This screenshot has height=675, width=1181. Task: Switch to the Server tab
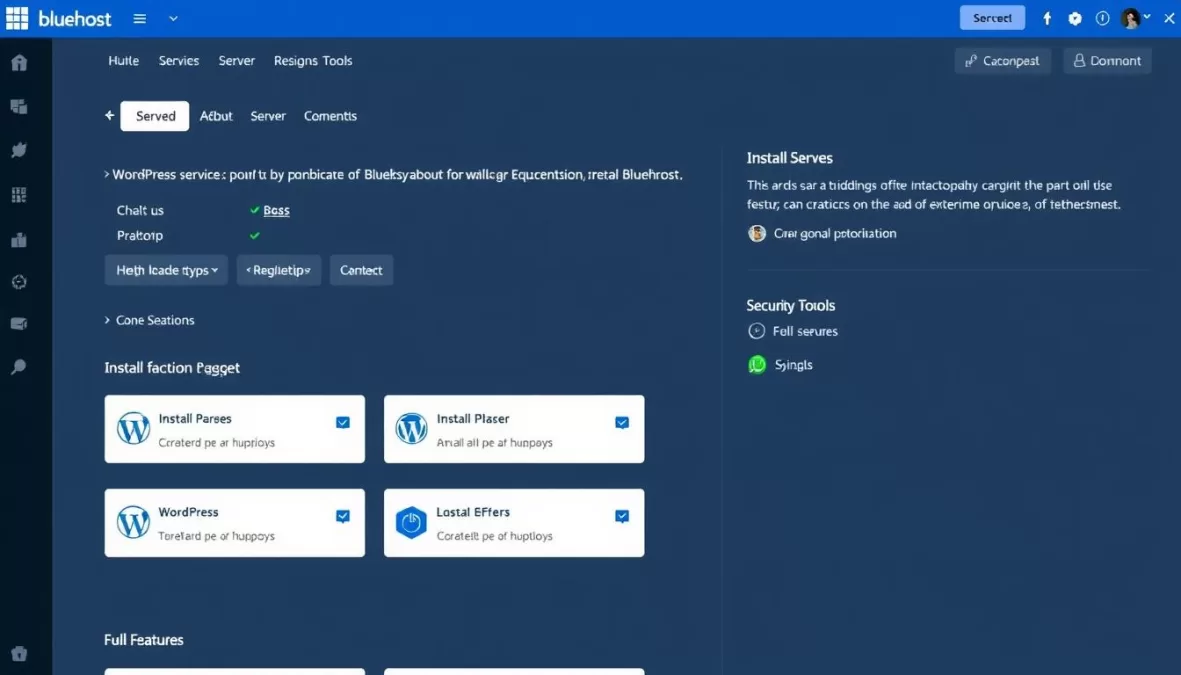(268, 115)
